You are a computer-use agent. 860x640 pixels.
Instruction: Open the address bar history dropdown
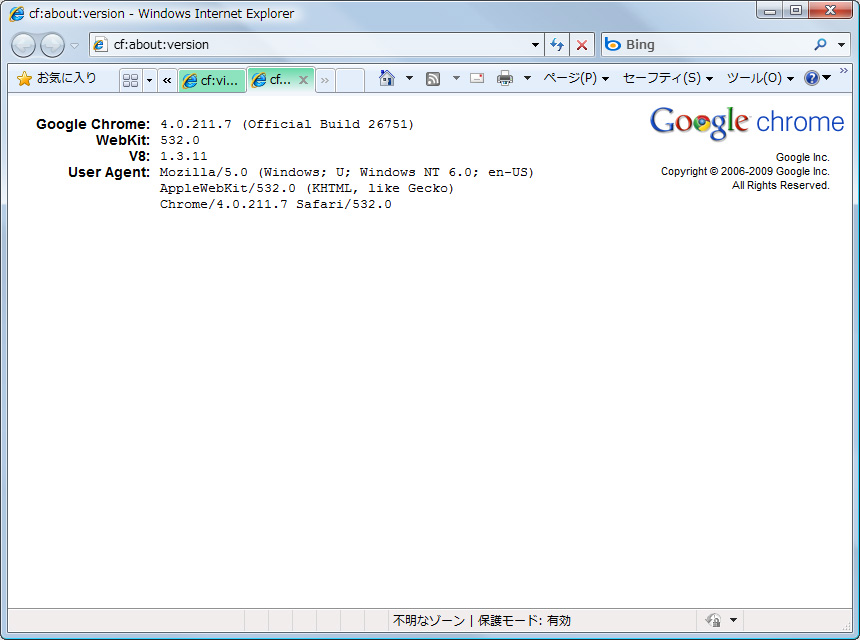(x=534, y=44)
